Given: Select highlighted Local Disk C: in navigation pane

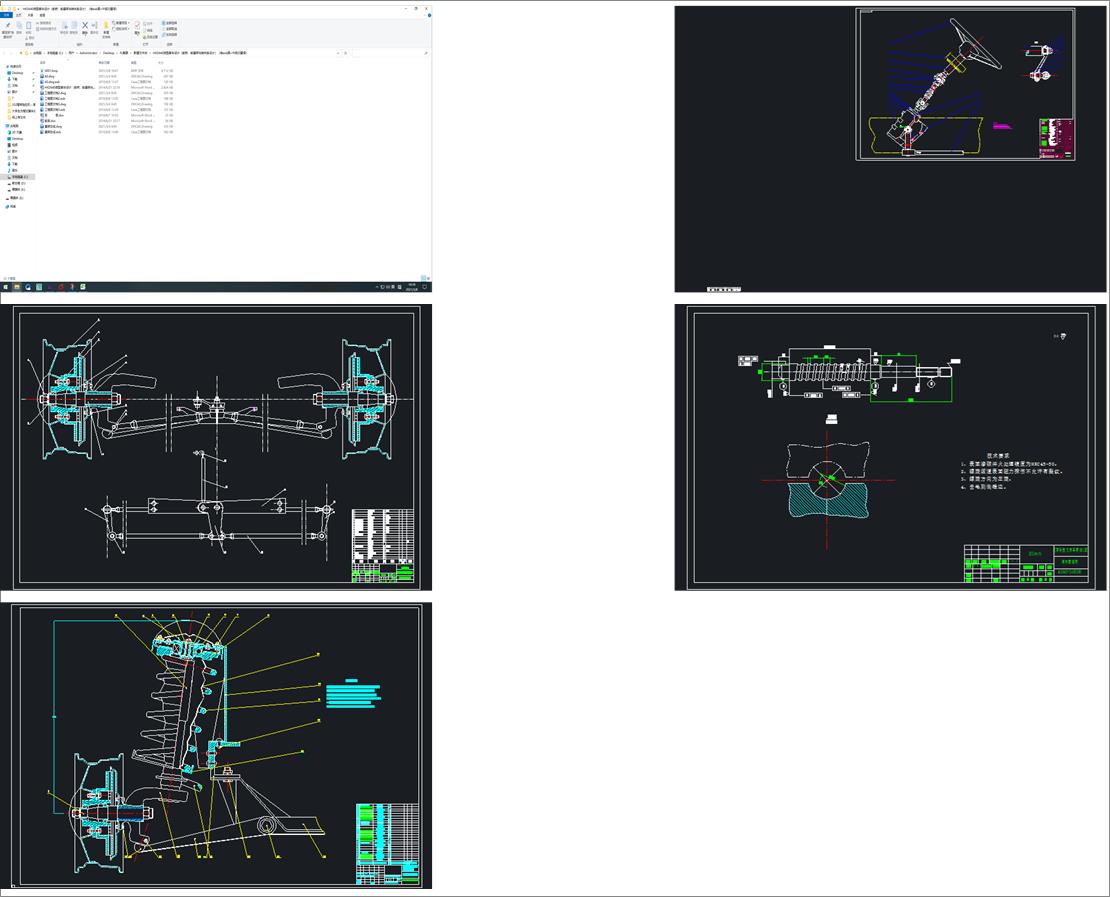Looking at the screenshot, I should click(x=19, y=177).
